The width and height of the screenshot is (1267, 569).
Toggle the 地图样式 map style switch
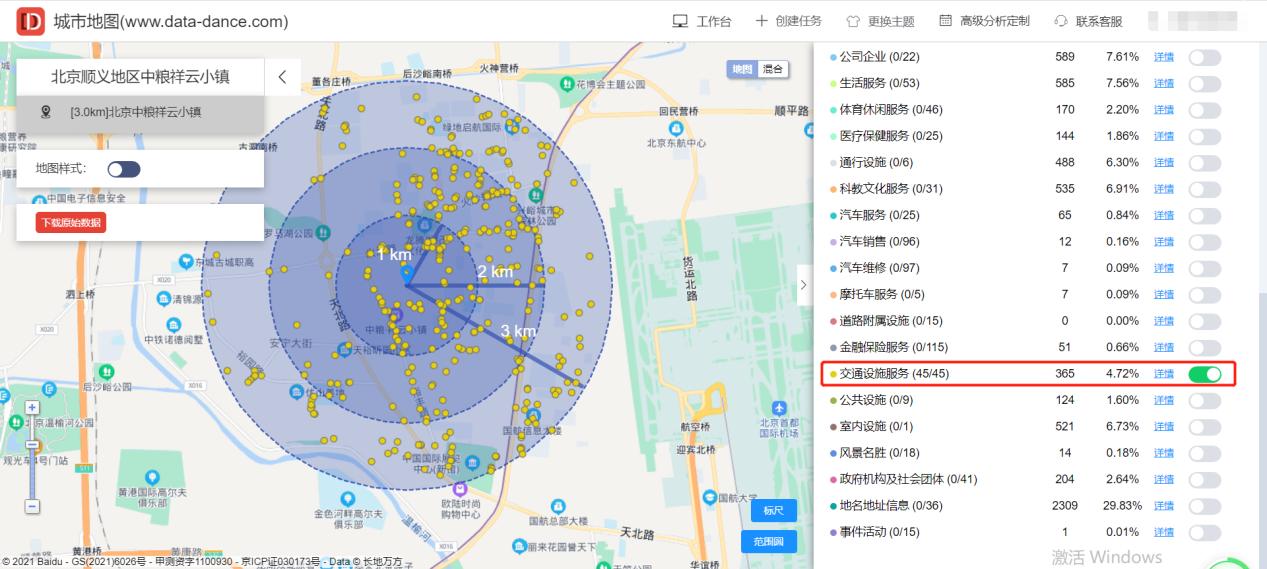(x=124, y=169)
